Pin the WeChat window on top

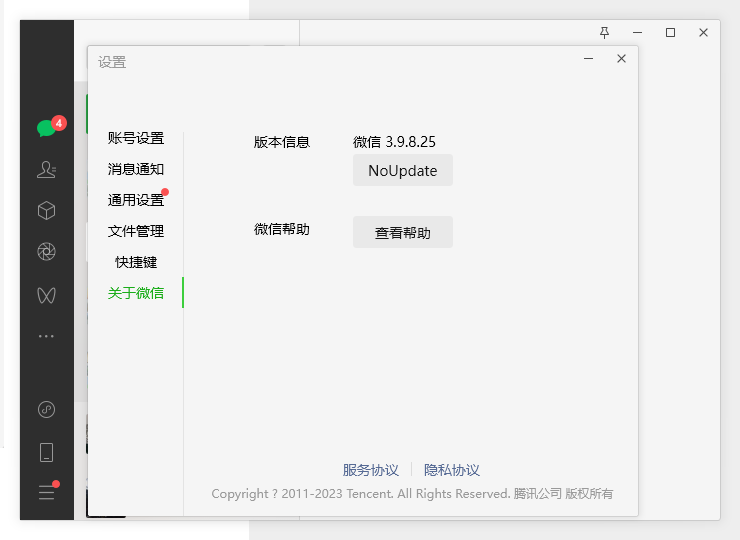(604, 33)
